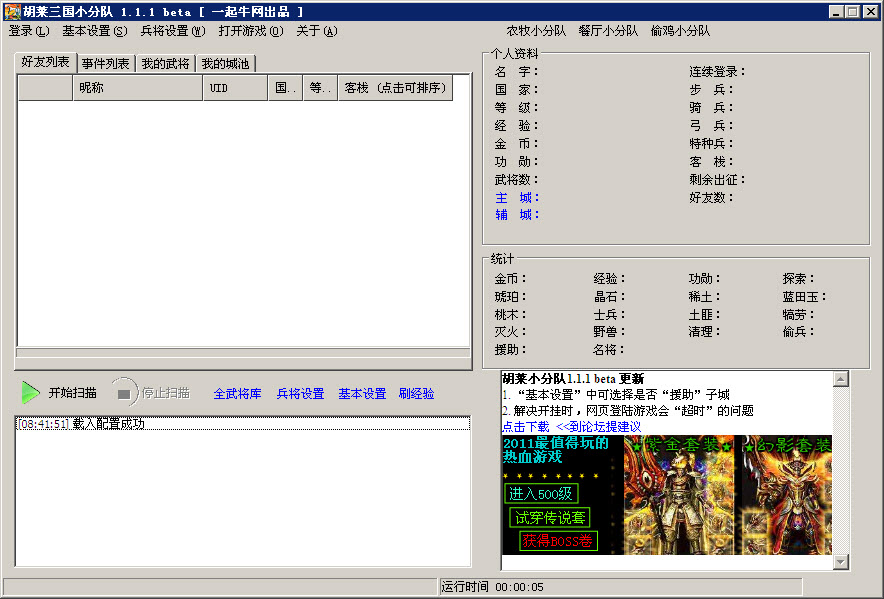
Task: Open the 登录 menu
Action: (x=28, y=31)
